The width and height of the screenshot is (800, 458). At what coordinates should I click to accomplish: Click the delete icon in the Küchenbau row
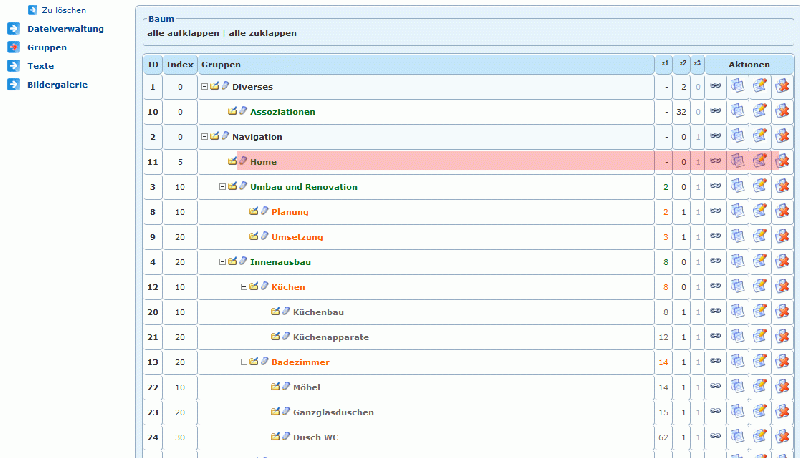coord(782,311)
